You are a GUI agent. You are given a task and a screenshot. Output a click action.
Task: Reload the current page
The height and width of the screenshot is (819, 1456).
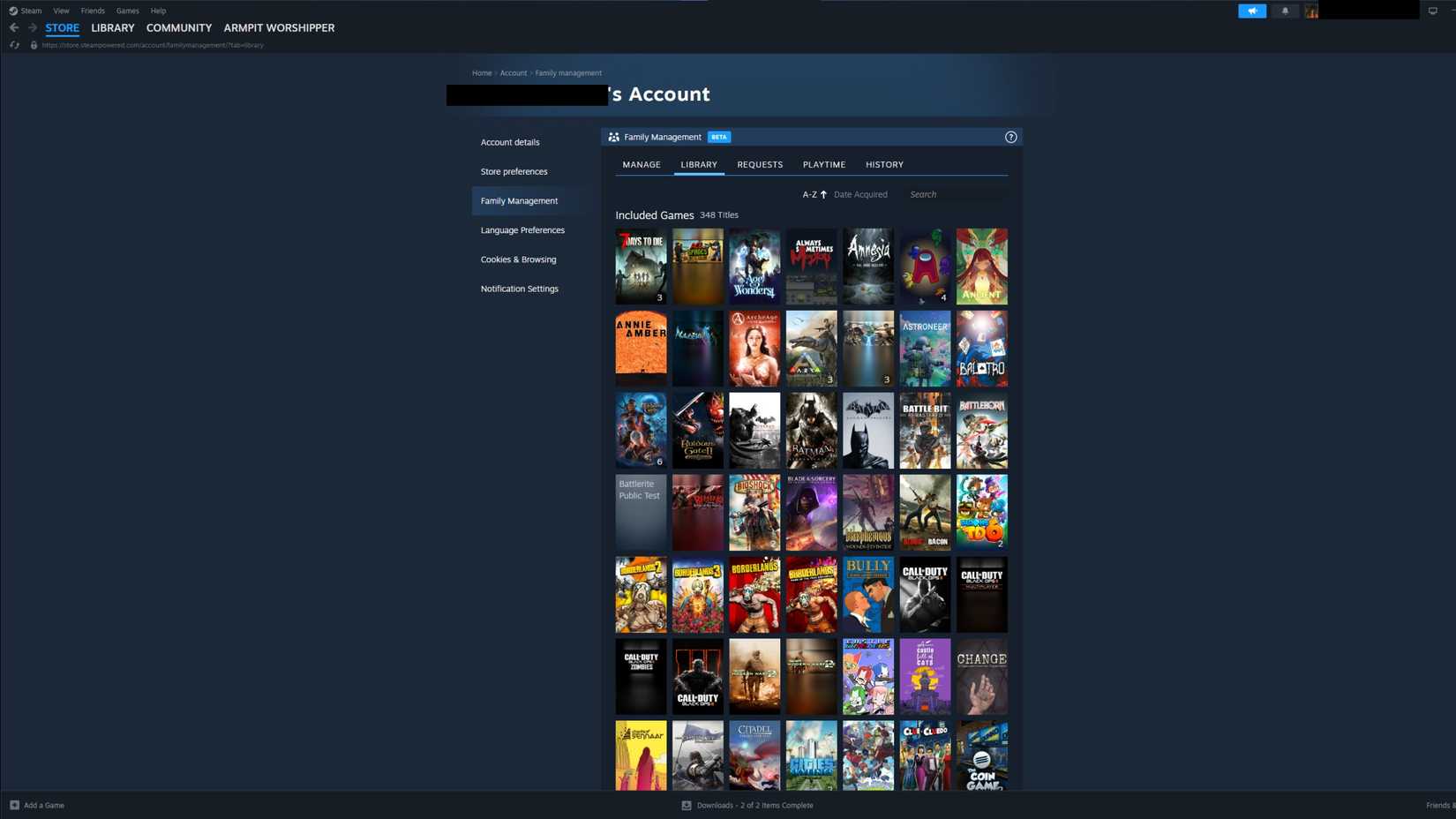click(14, 45)
